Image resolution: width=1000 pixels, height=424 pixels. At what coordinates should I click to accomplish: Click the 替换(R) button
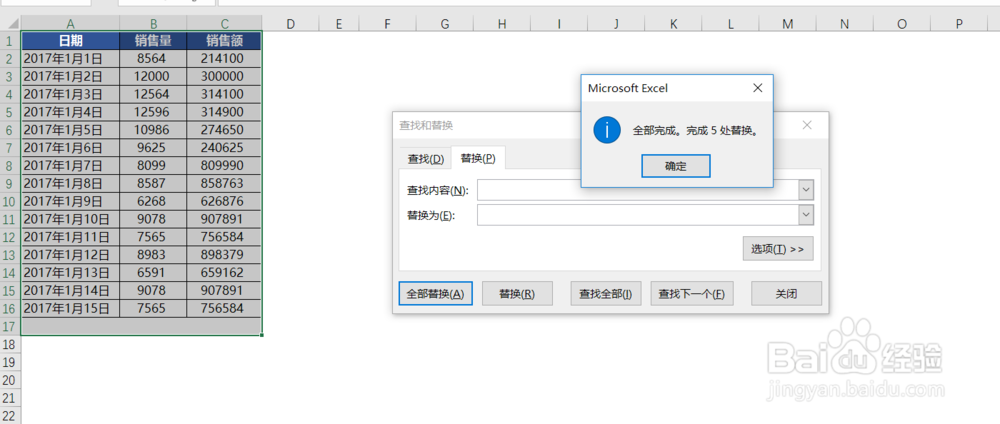click(x=517, y=294)
